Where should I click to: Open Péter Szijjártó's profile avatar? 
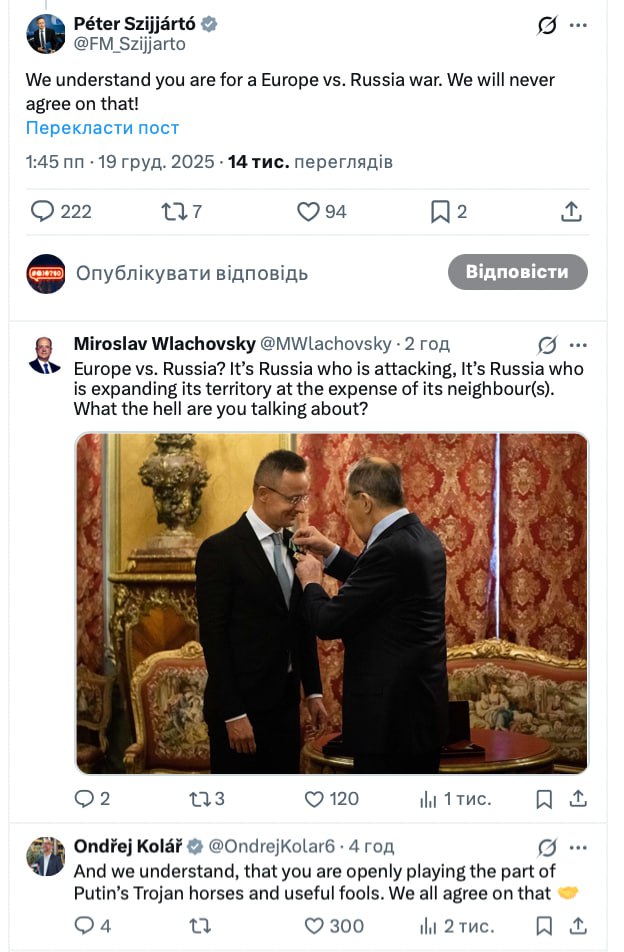click(x=46, y=34)
